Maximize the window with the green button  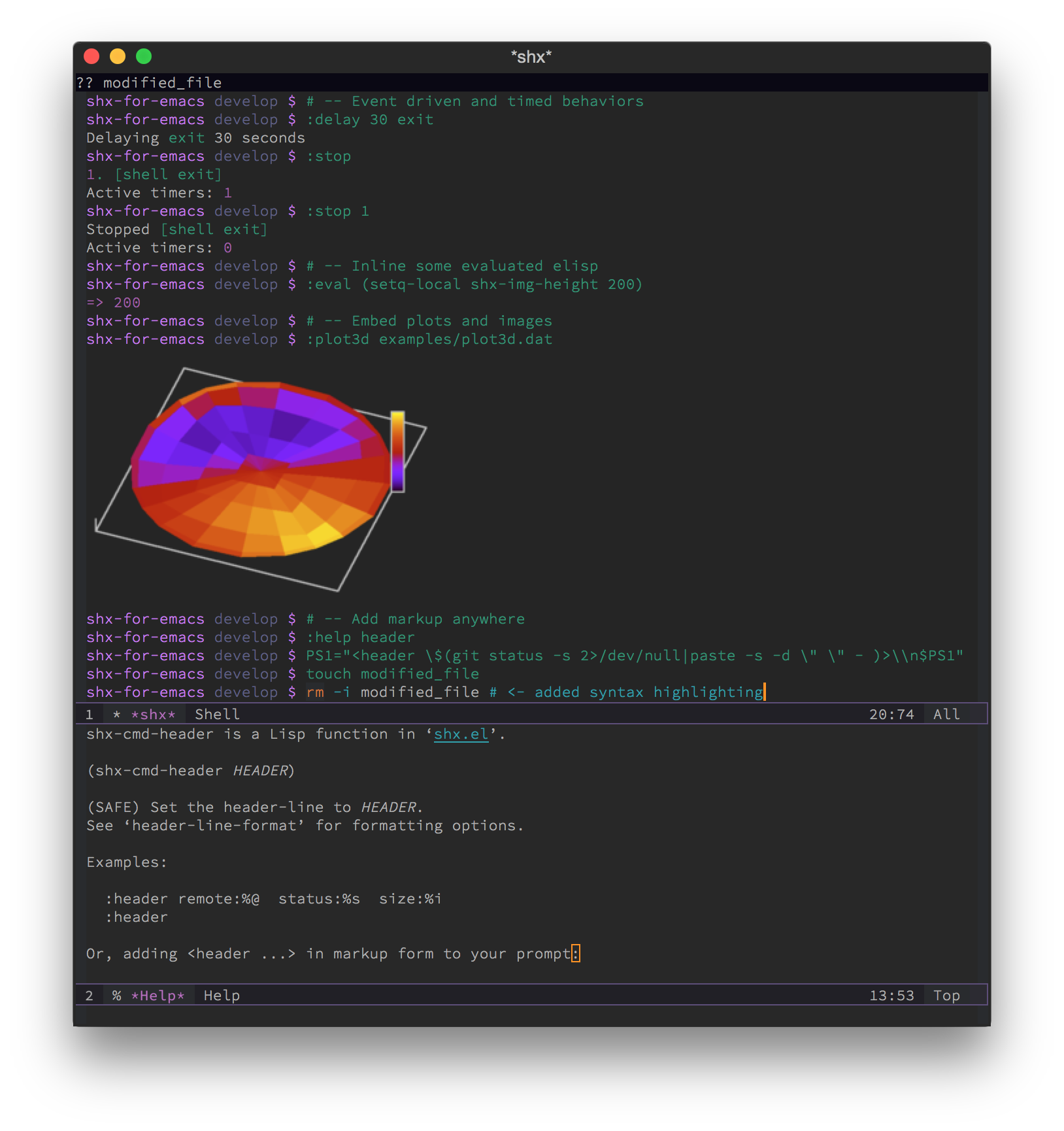(144, 56)
